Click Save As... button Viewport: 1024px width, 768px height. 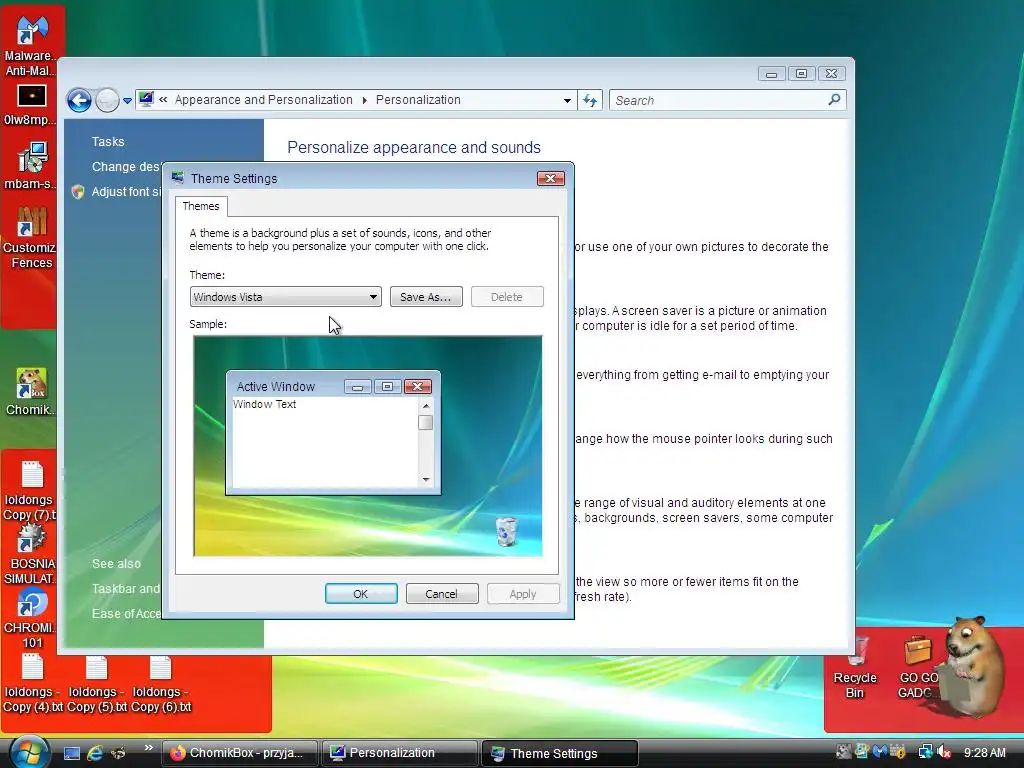coord(426,296)
